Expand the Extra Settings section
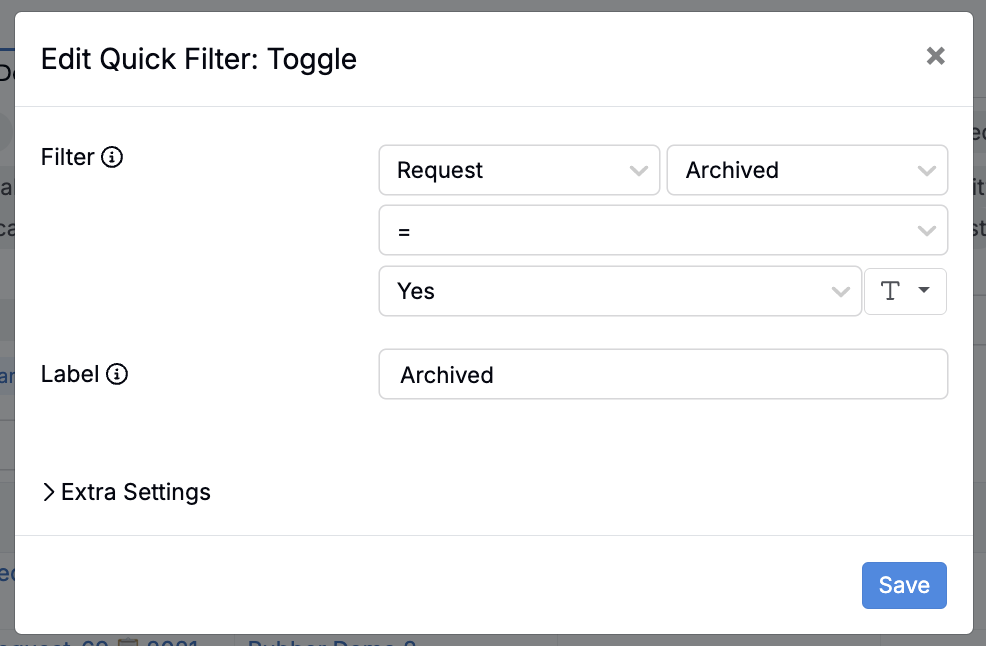This screenshot has height=646, width=986. (135, 492)
